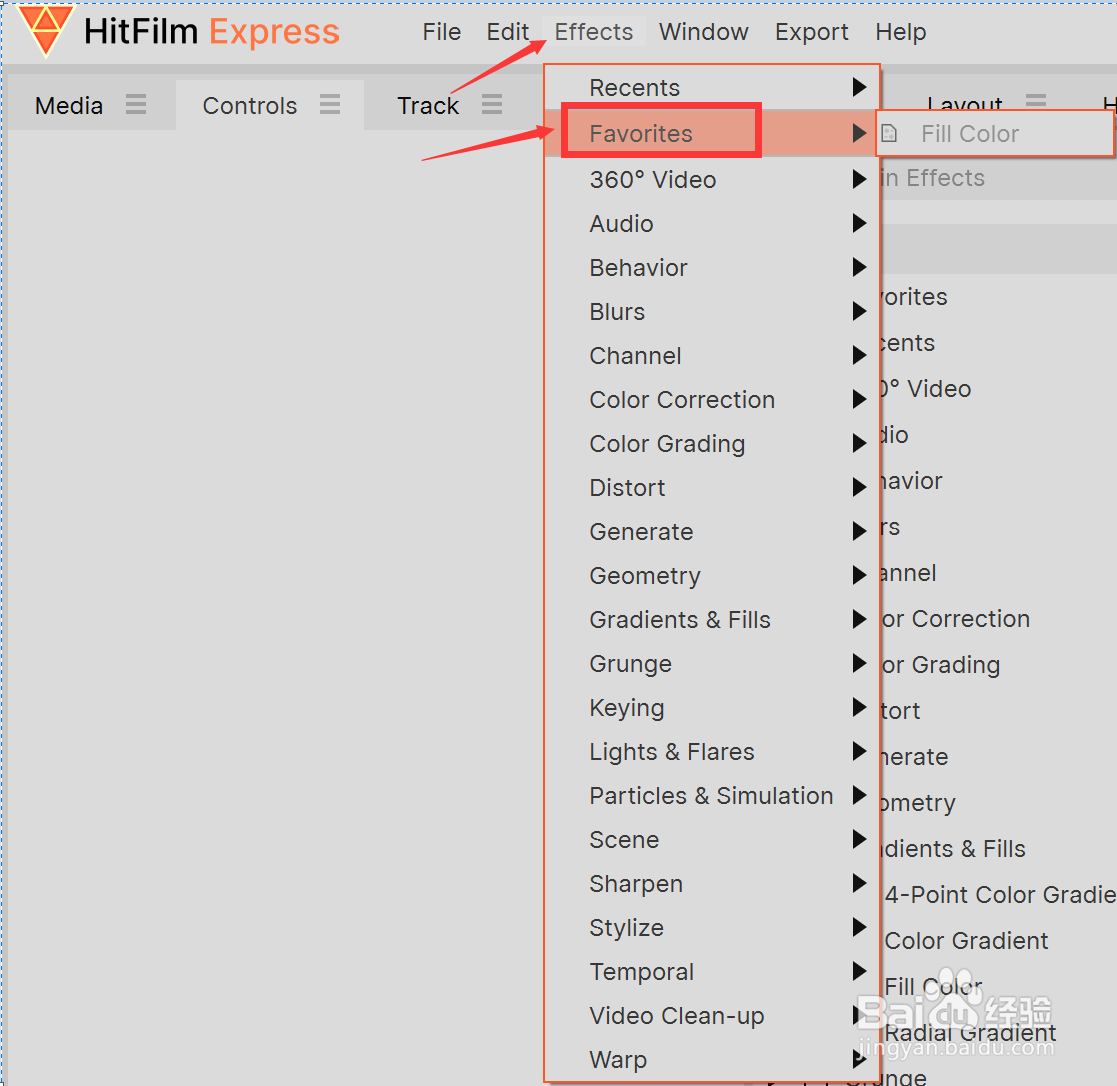1117x1086 pixels.
Task: Click the arrow beside Recents
Action: pos(859,87)
